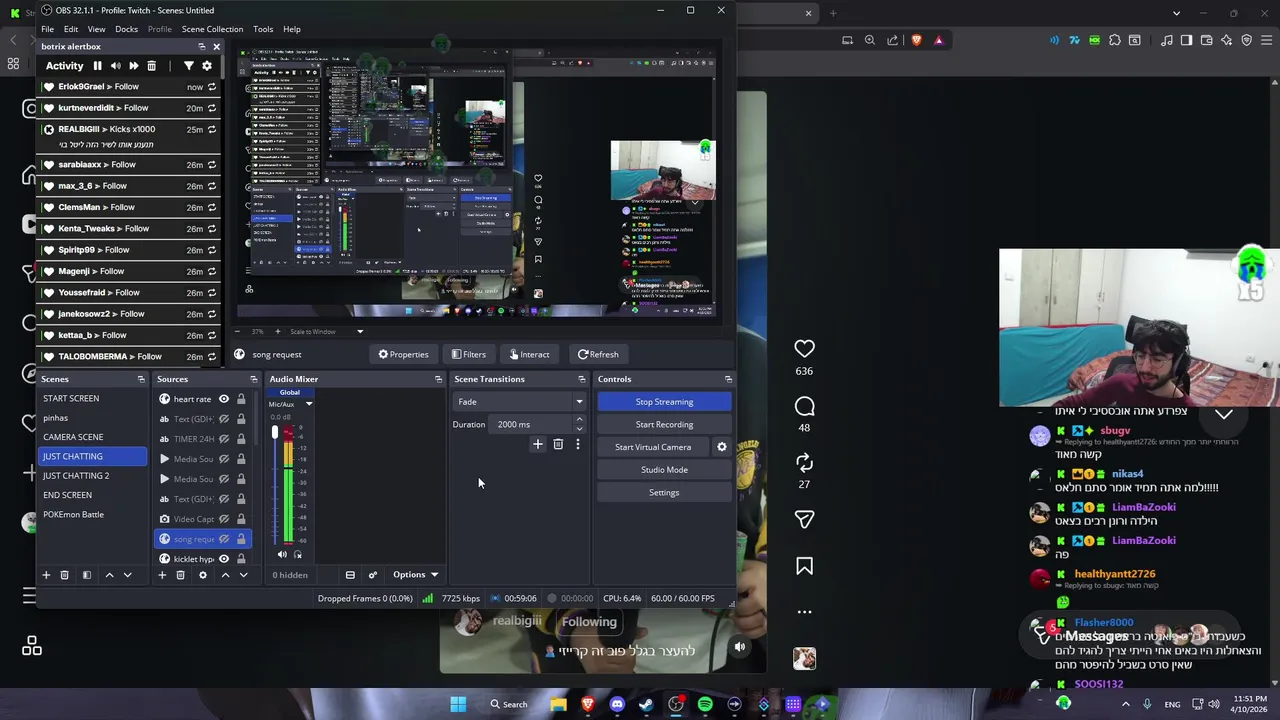
Task: Replay the REALBIGIII Kicks x1000 alert
Action: coord(211,129)
